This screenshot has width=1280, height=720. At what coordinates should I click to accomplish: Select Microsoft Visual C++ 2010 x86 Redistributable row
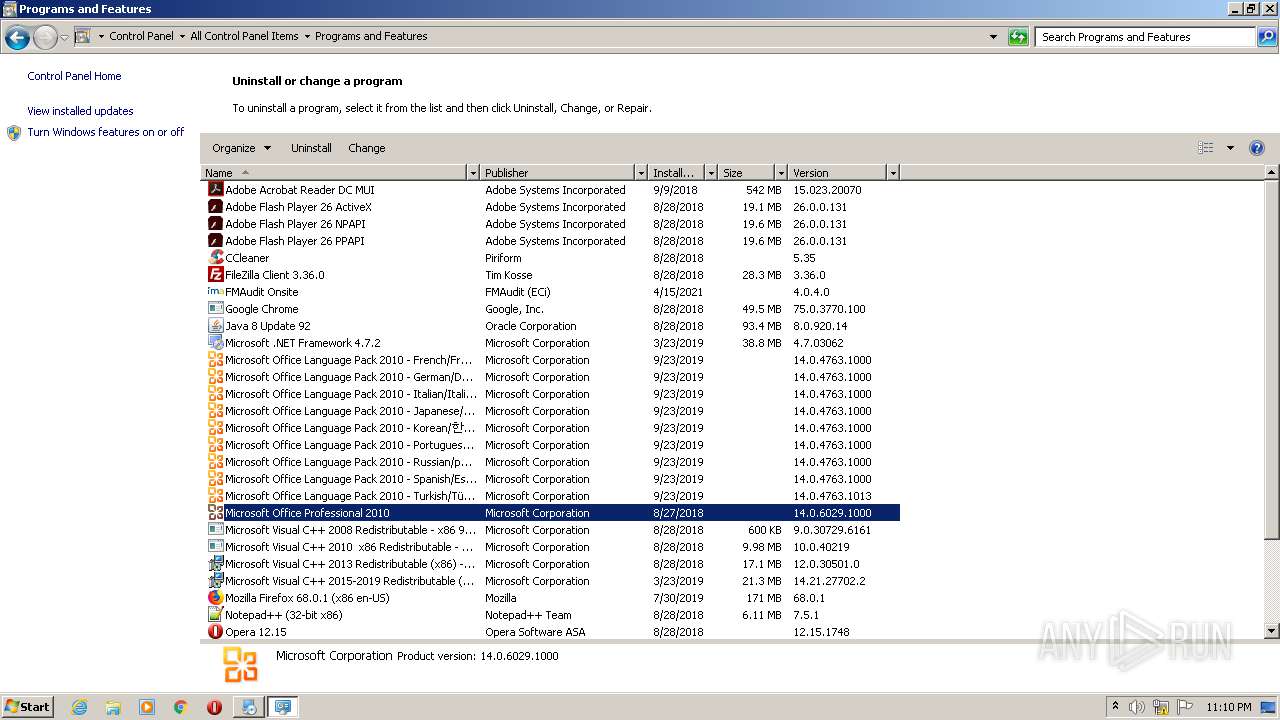(550, 546)
